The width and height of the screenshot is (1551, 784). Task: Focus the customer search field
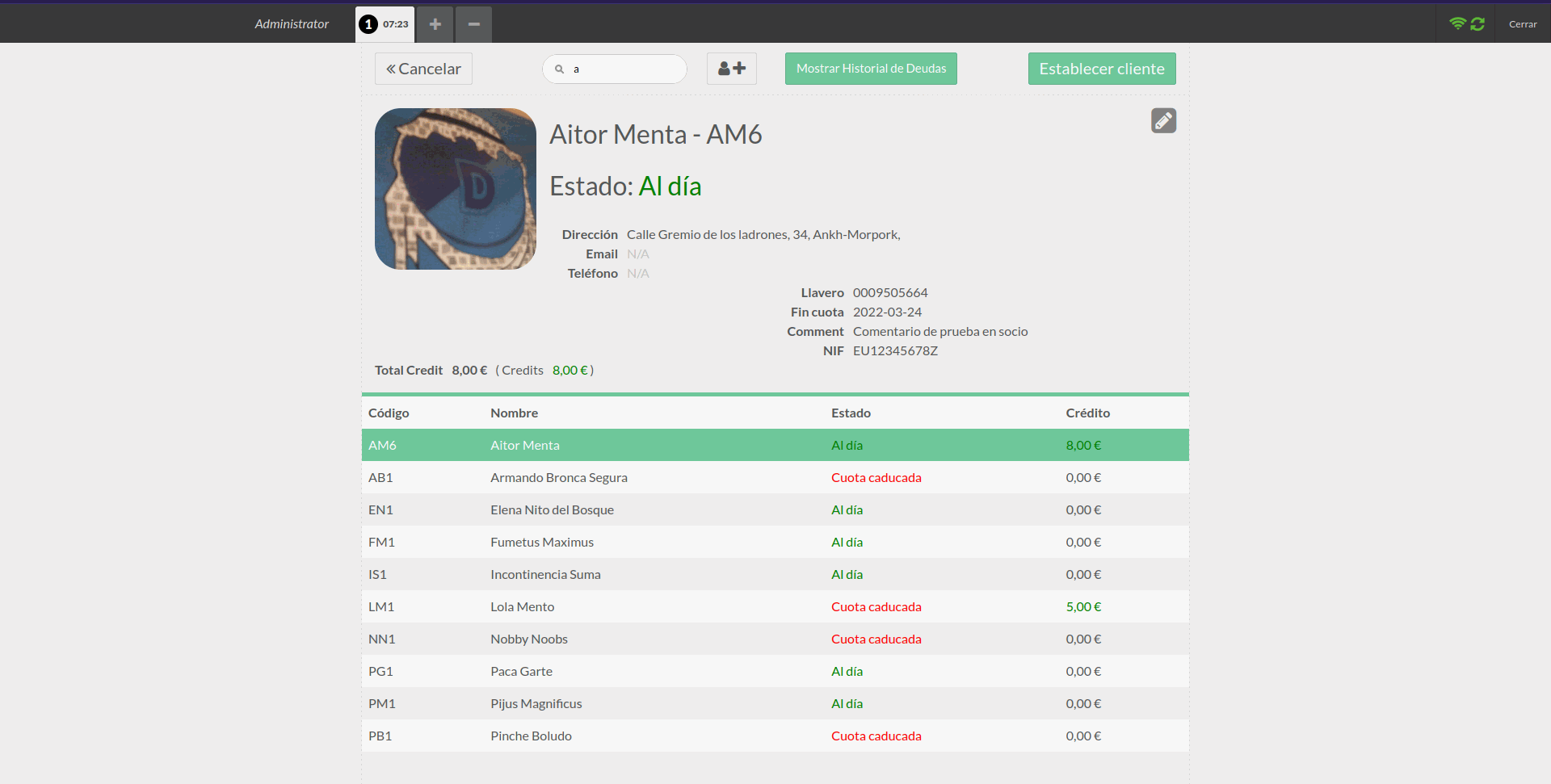pos(615,69)
